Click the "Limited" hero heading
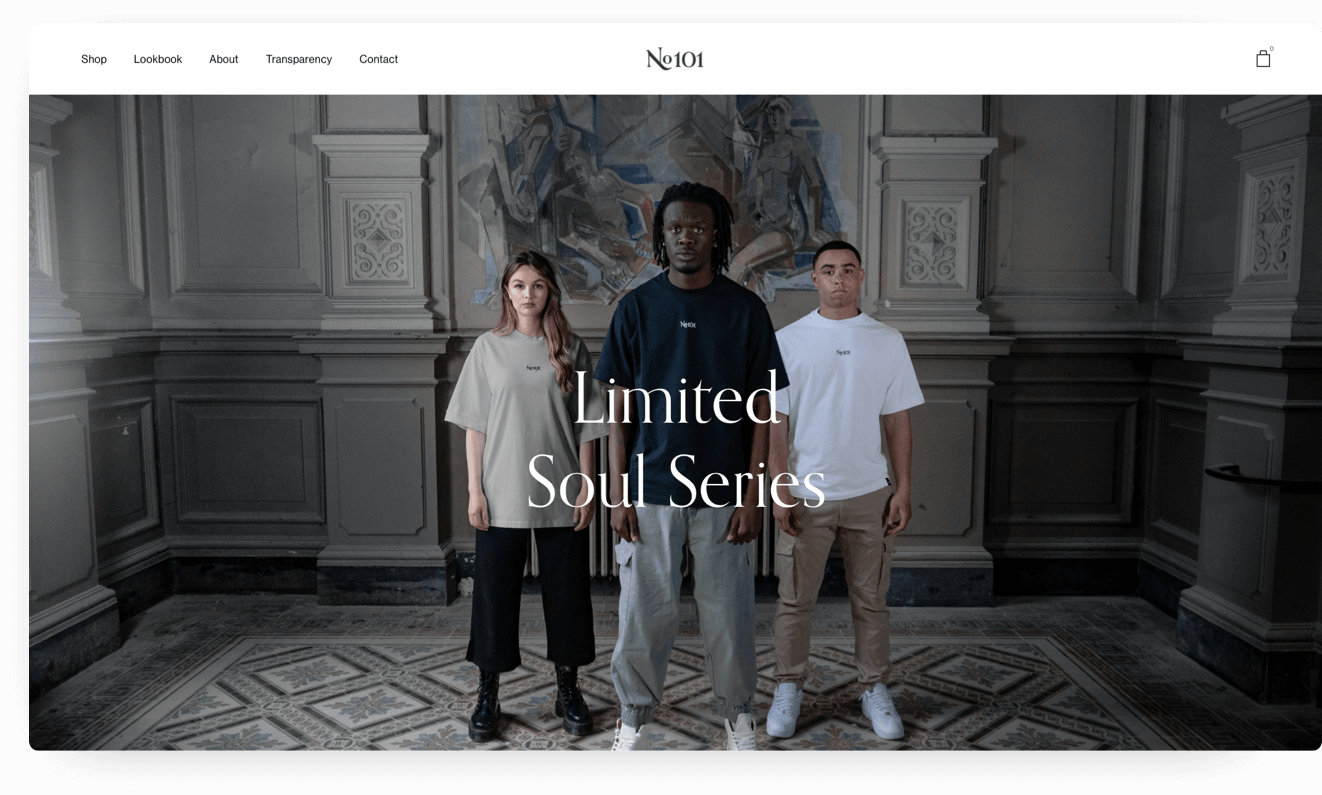Viewport: 1322px width, 795px height. pos(677,398)
